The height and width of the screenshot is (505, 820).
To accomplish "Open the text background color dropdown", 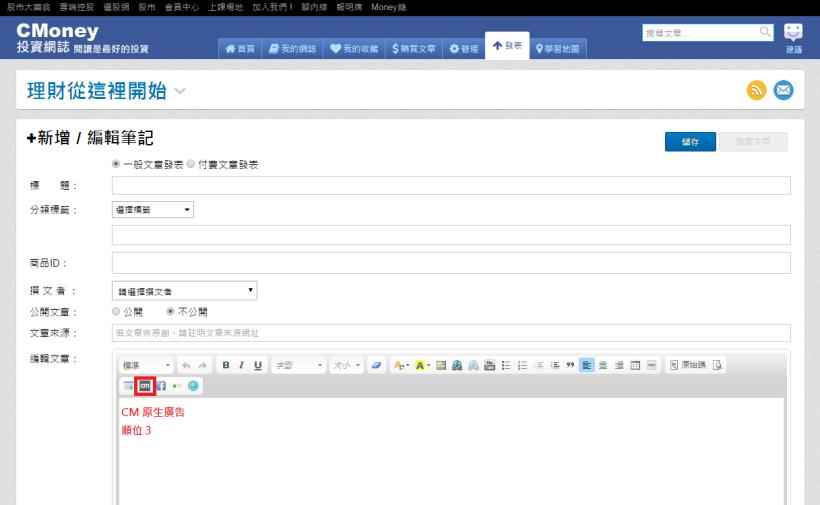I will coord(422,365).
